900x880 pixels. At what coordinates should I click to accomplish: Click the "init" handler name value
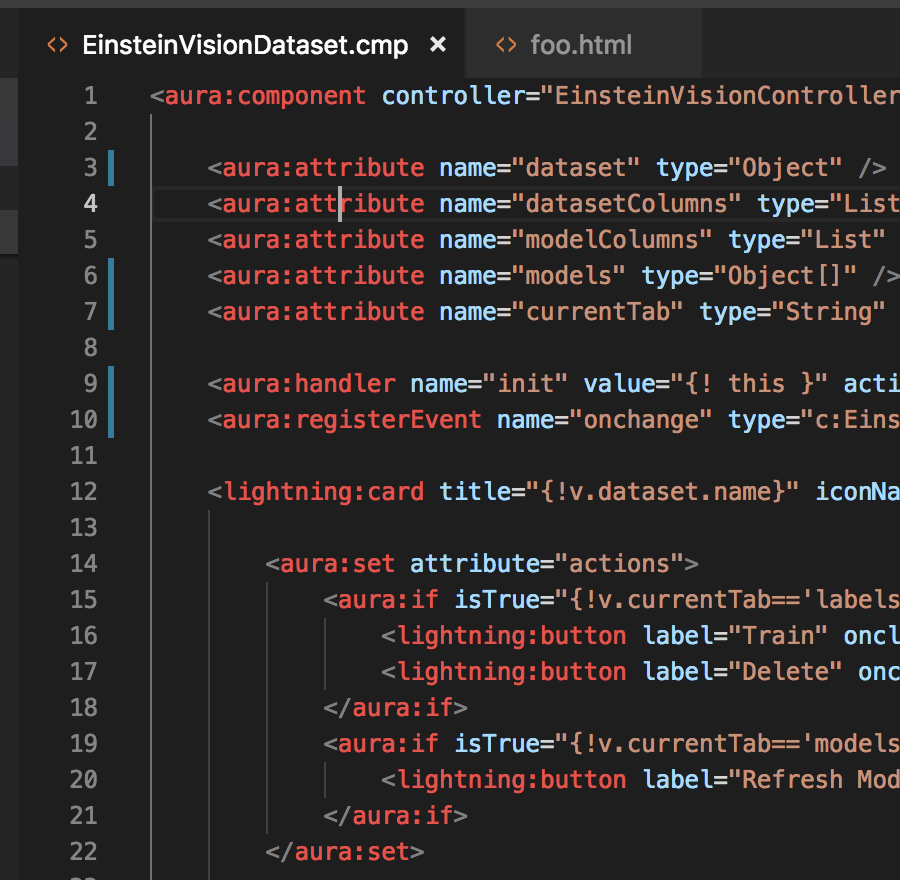point(525,383)
